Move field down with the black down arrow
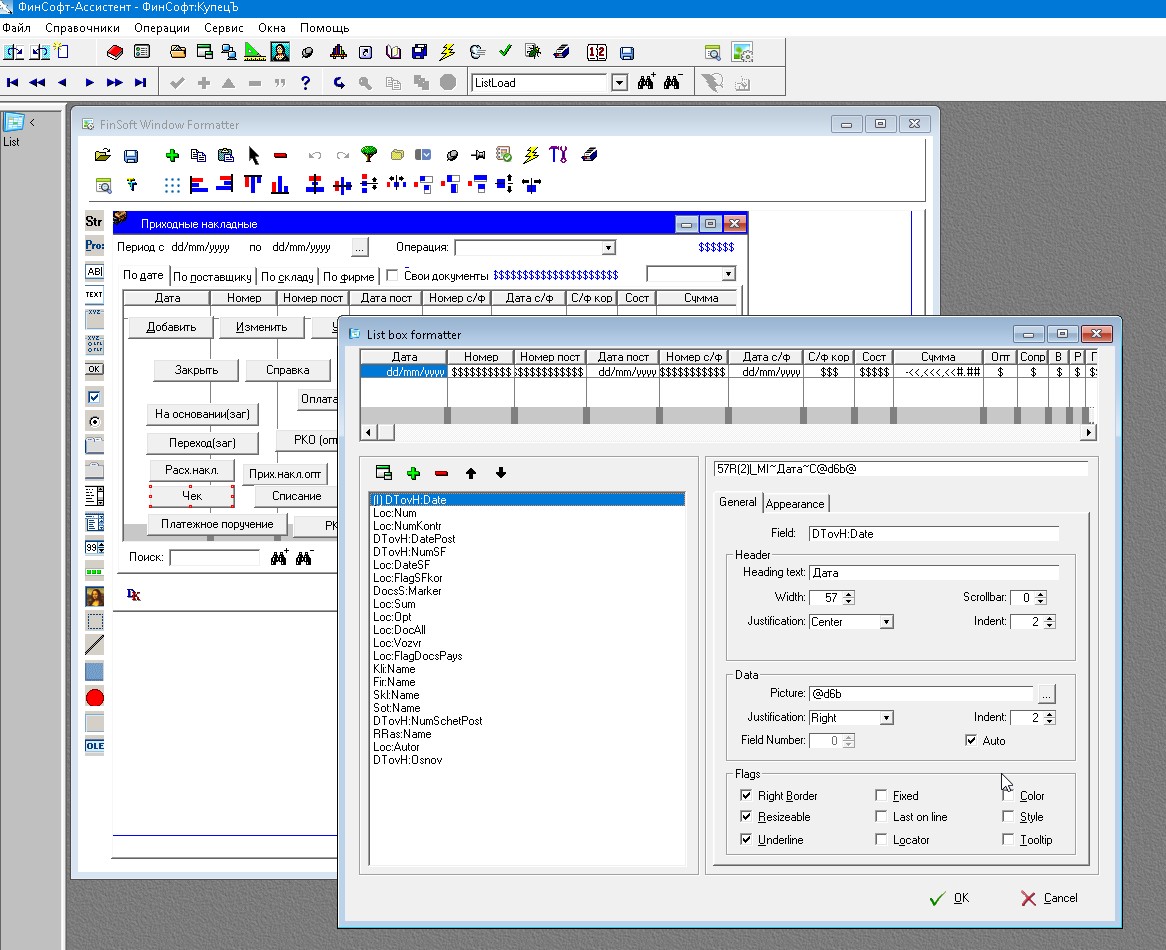1166x950 pixels. 501,473
